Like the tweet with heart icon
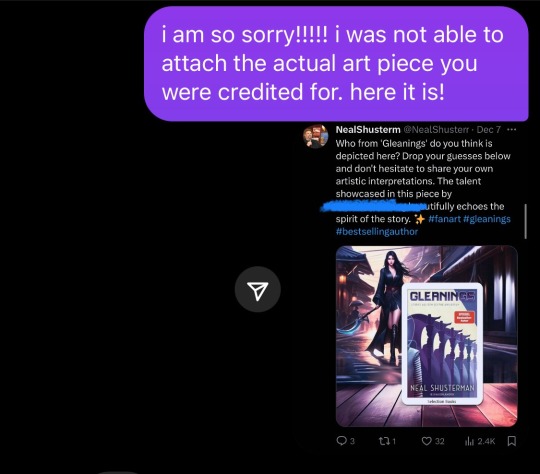Screen dimensions: 540x474 tap(426, 441)
